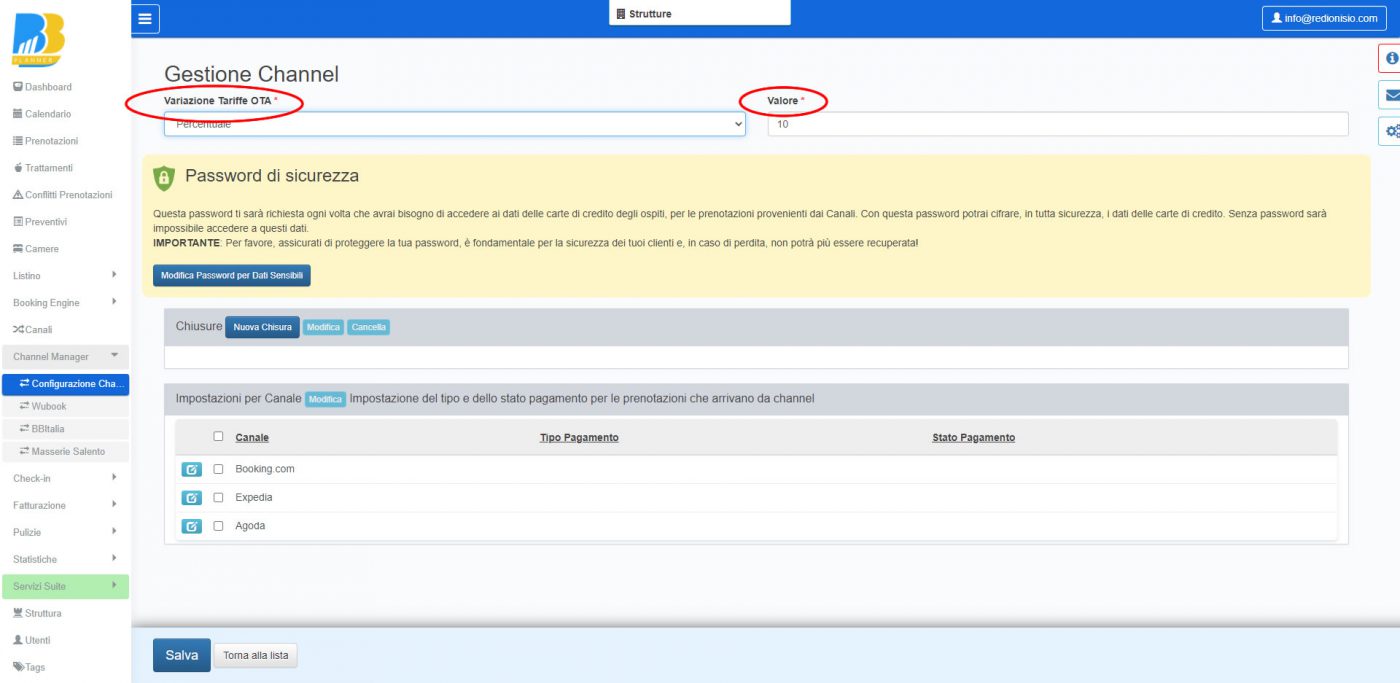Click the Conflitti Prenotazioni warning icon
This screenshot has height=683, width=1400.
[x=18, y=195]
